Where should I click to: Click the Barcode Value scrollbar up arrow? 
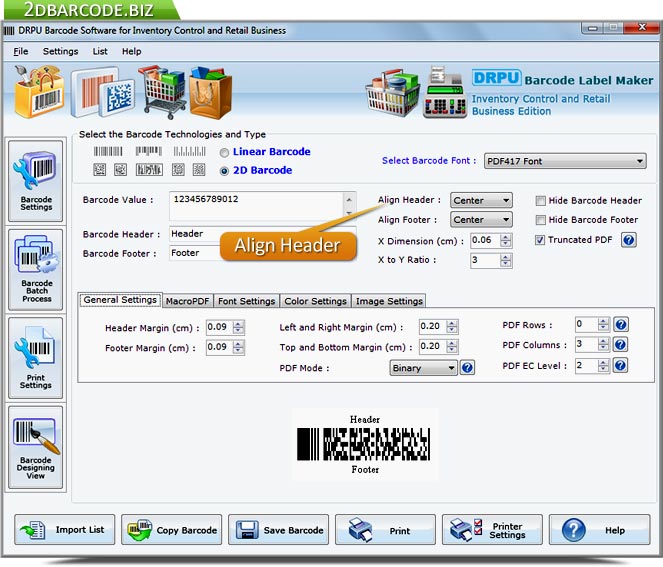[349, 199]
